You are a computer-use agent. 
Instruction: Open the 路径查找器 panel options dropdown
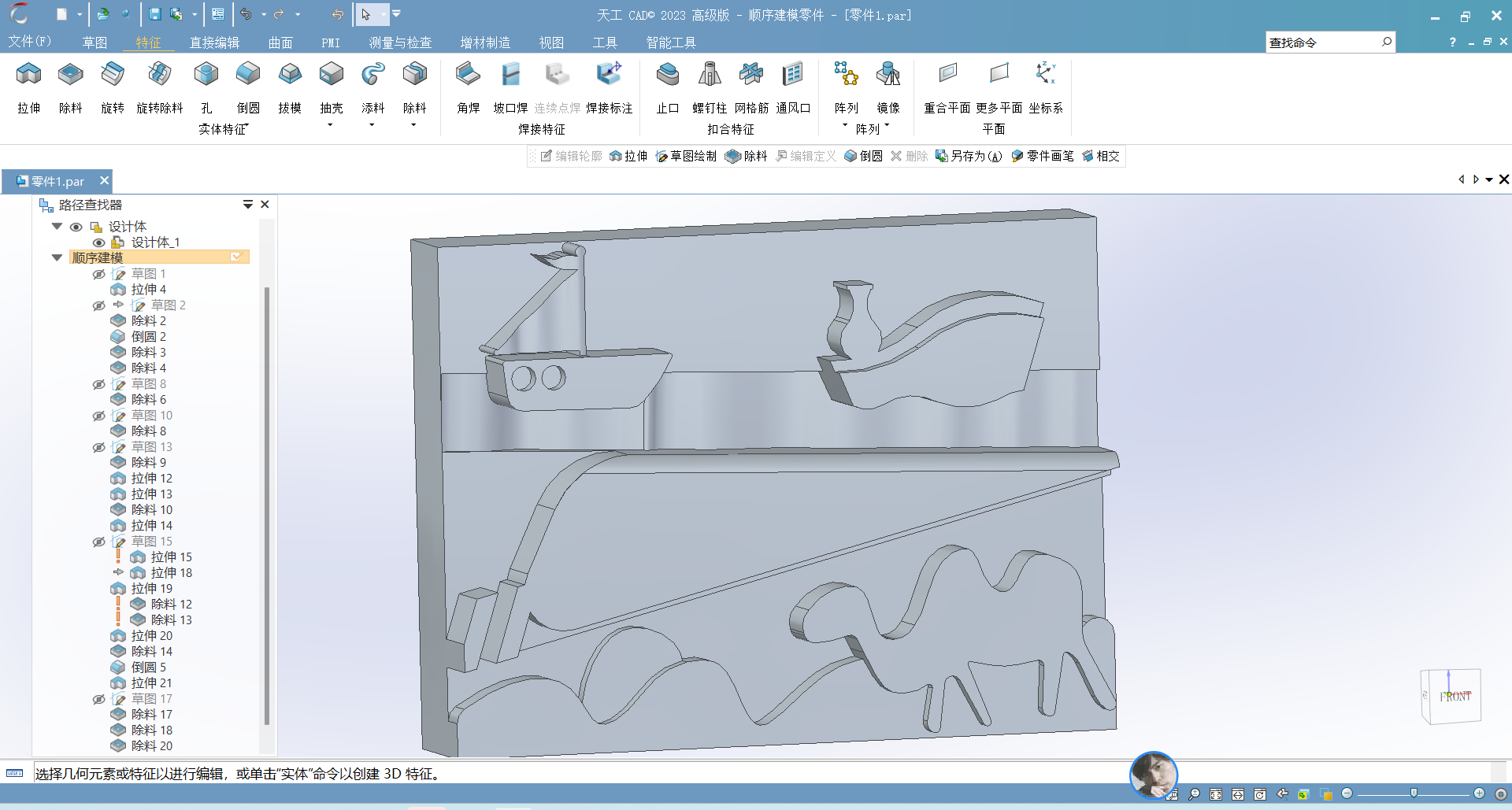(x=247, y=205)
